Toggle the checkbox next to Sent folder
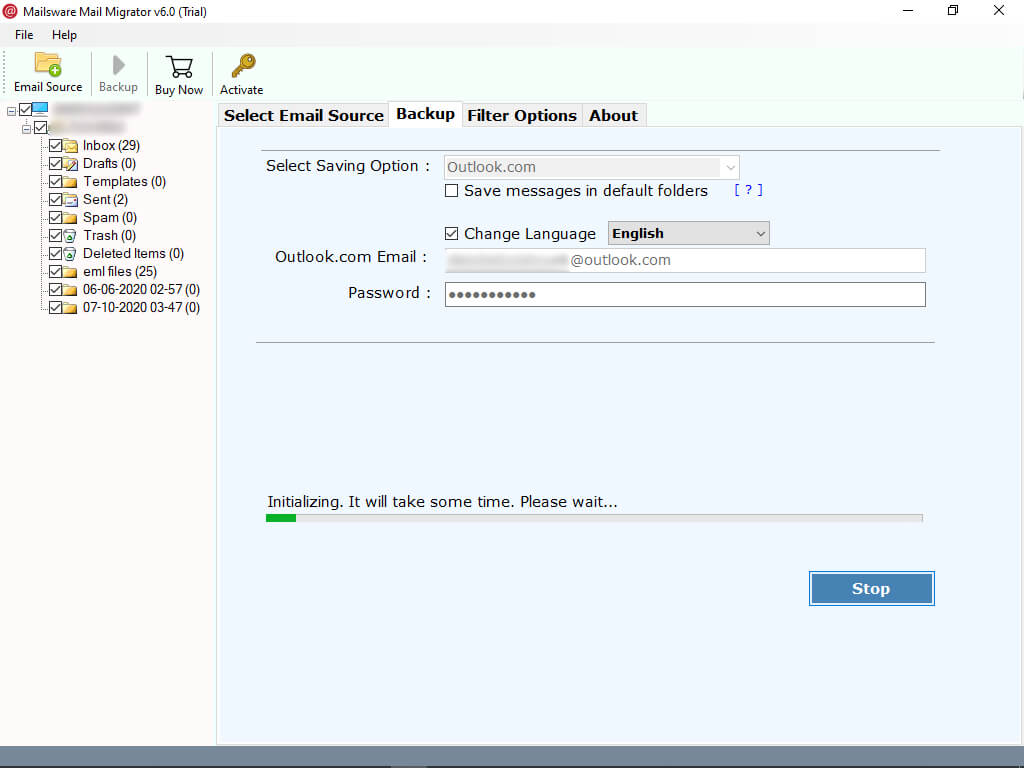The image size is (1024, 768). (56, 199)
